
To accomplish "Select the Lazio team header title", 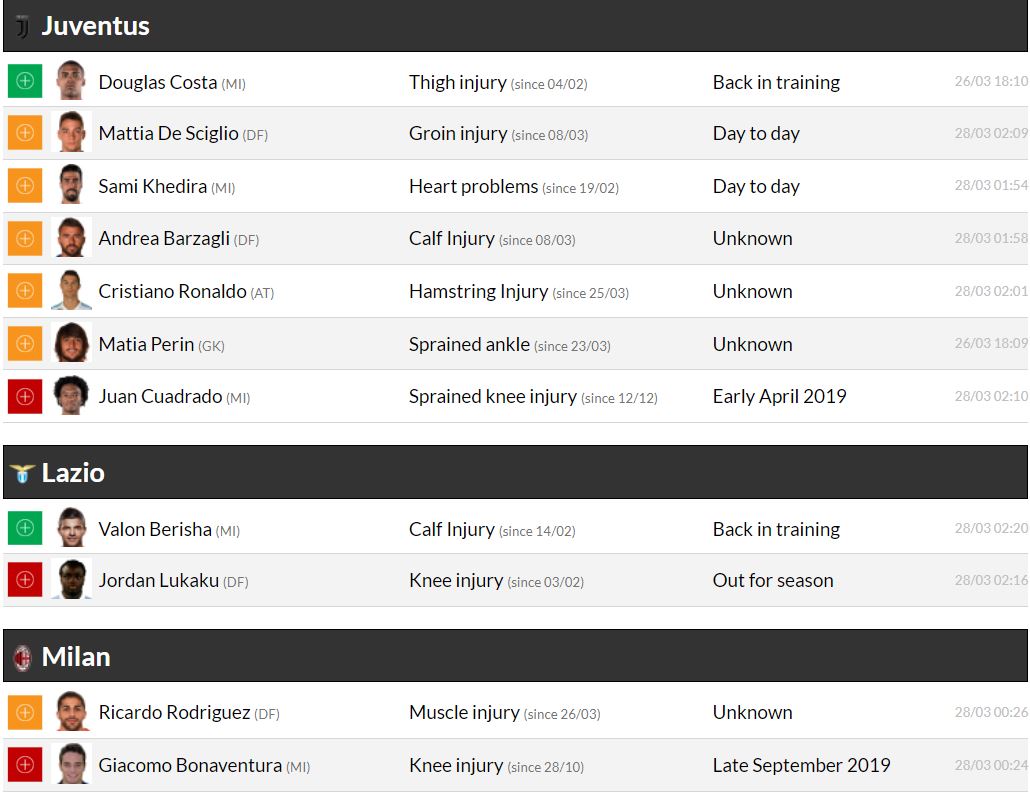I will tap(73, 473).
